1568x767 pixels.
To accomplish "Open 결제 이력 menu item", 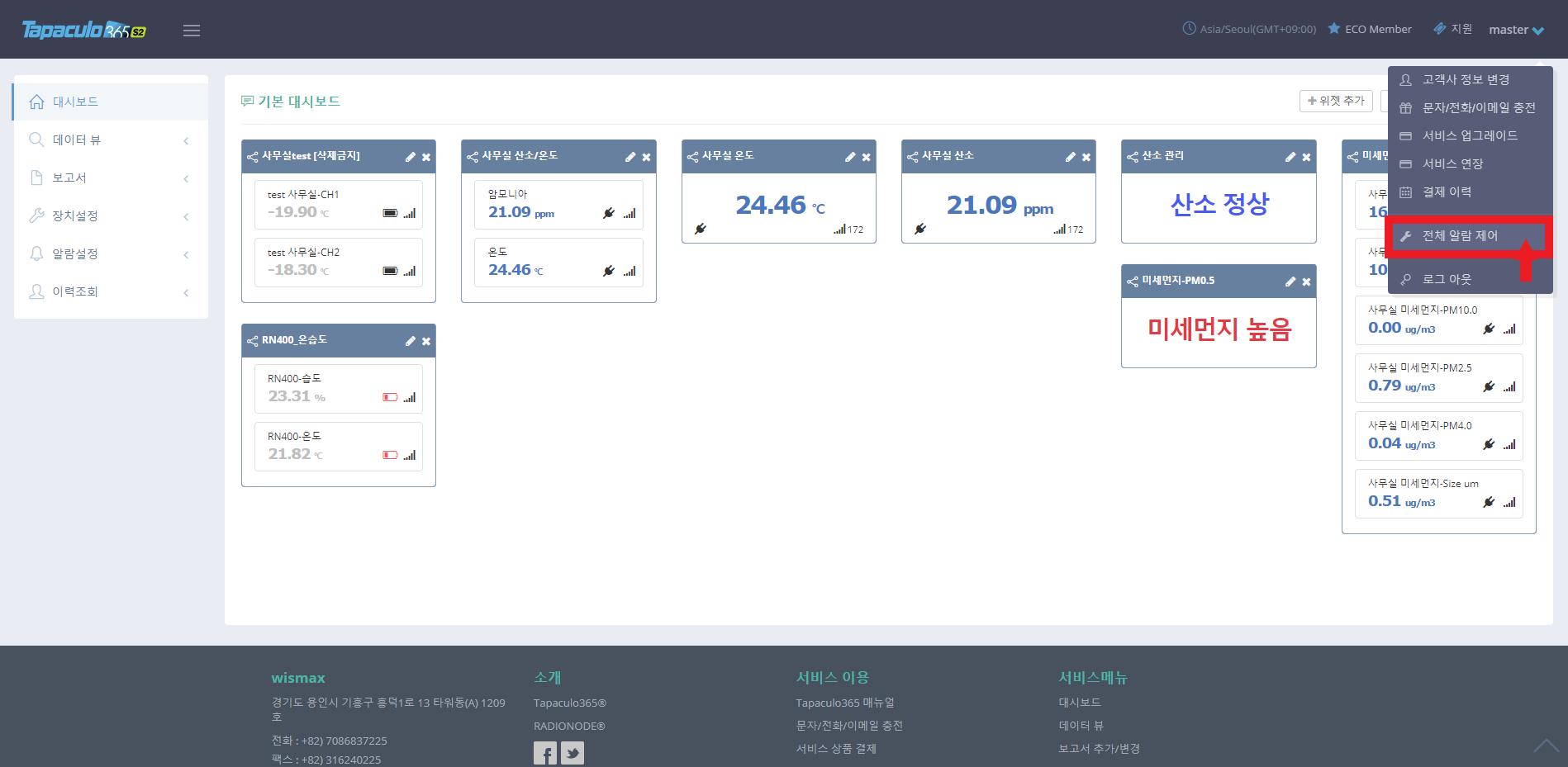I will (1471, 192).
